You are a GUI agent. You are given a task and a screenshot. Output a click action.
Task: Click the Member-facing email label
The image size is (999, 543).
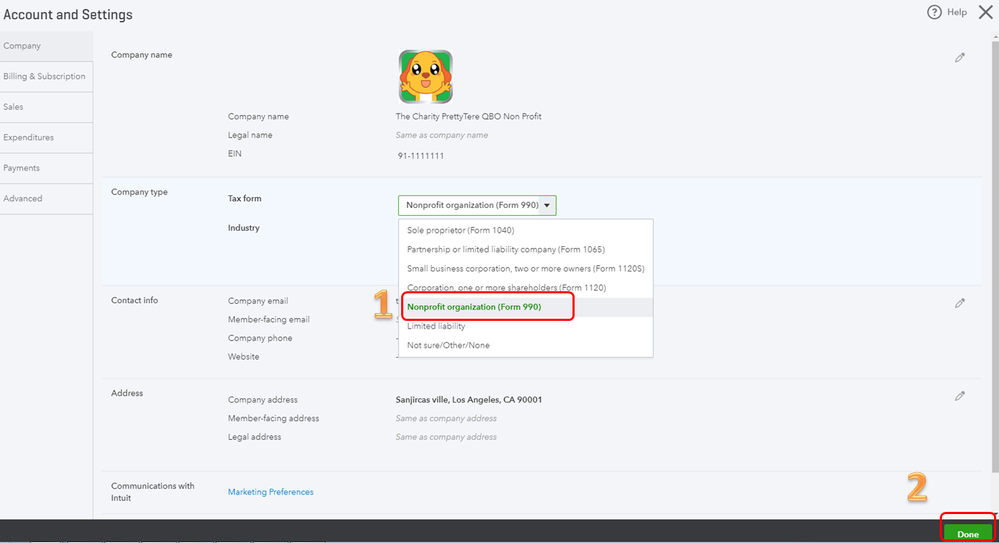point(268,319)
